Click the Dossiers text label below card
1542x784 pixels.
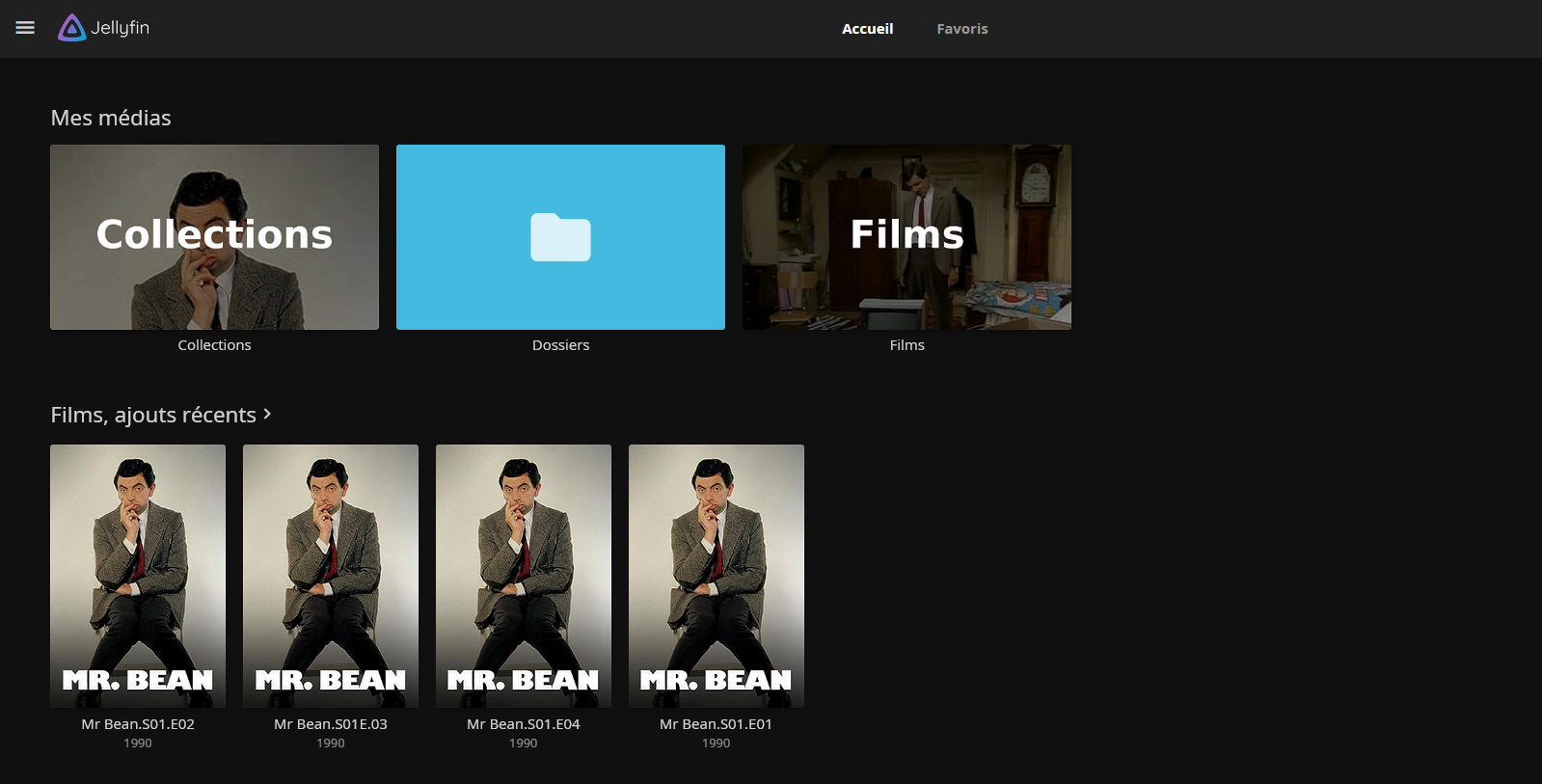tap(560, 345)
